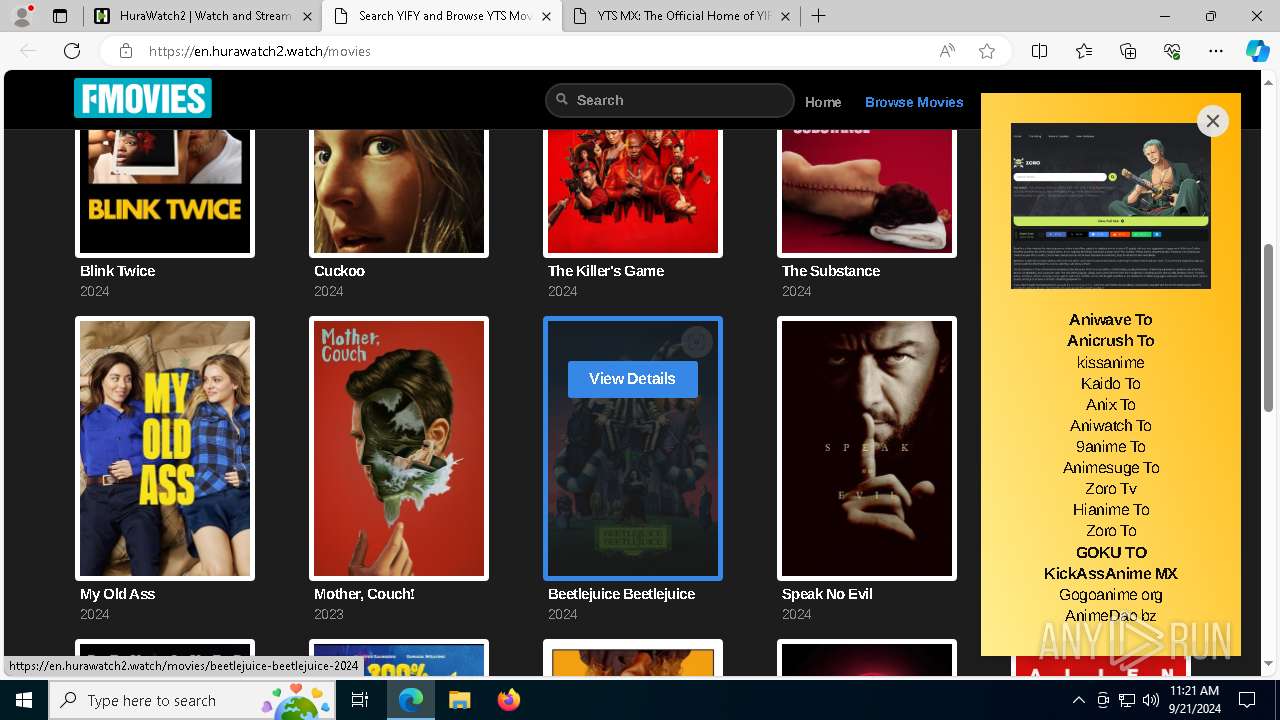Click the search magnifier icon
Screen dimensions: 1280x720
click(x=562, y=100)
